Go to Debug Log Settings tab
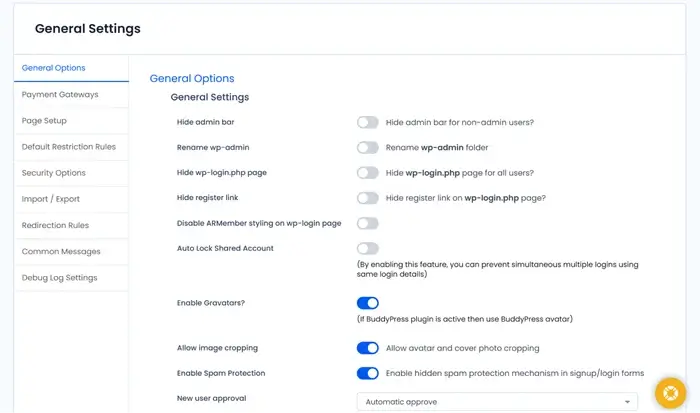The width and height of the screenshot is (700, 413). 60,277
